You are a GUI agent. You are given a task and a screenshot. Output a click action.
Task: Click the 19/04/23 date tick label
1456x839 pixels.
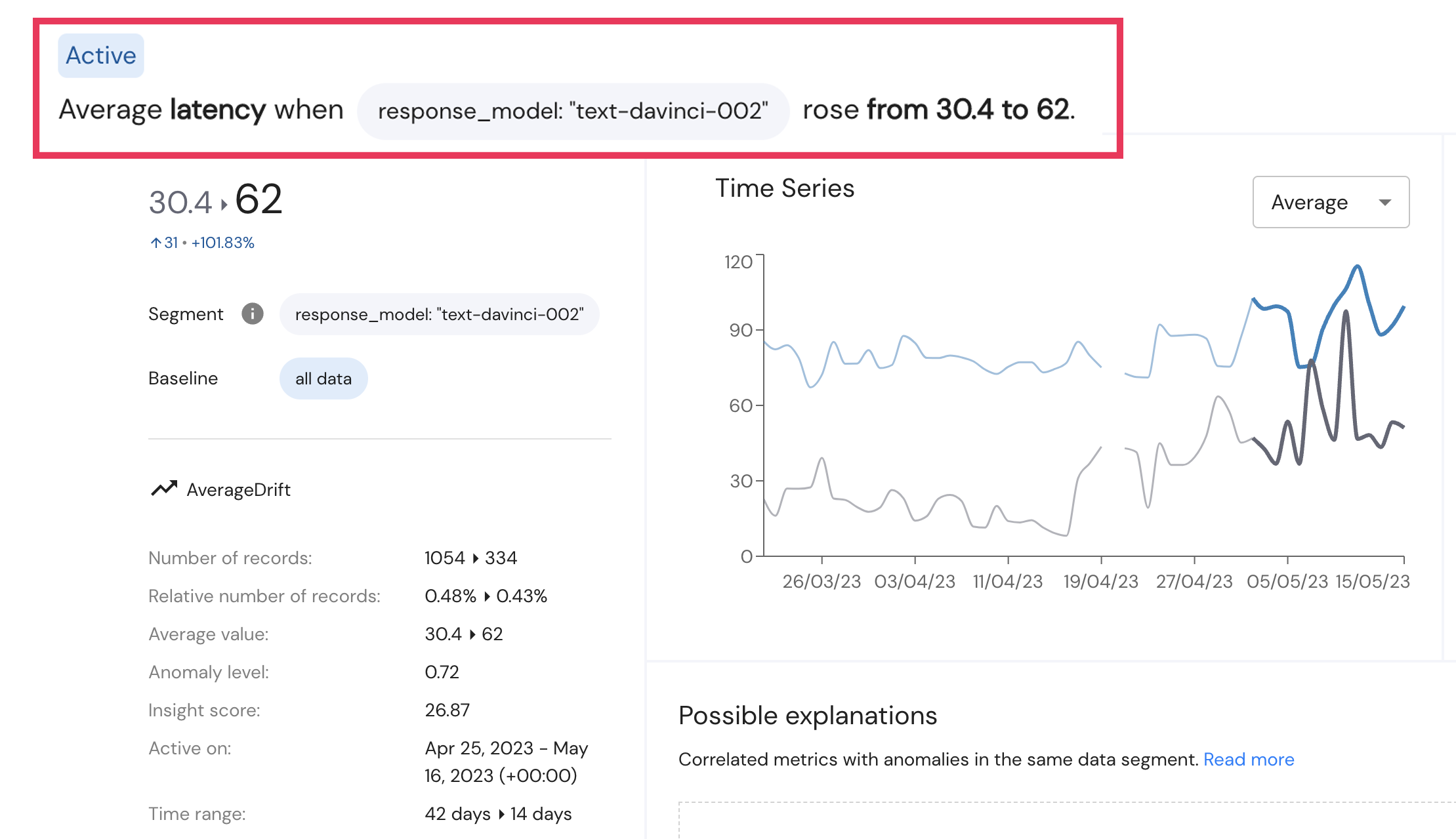coord(1100,581)
